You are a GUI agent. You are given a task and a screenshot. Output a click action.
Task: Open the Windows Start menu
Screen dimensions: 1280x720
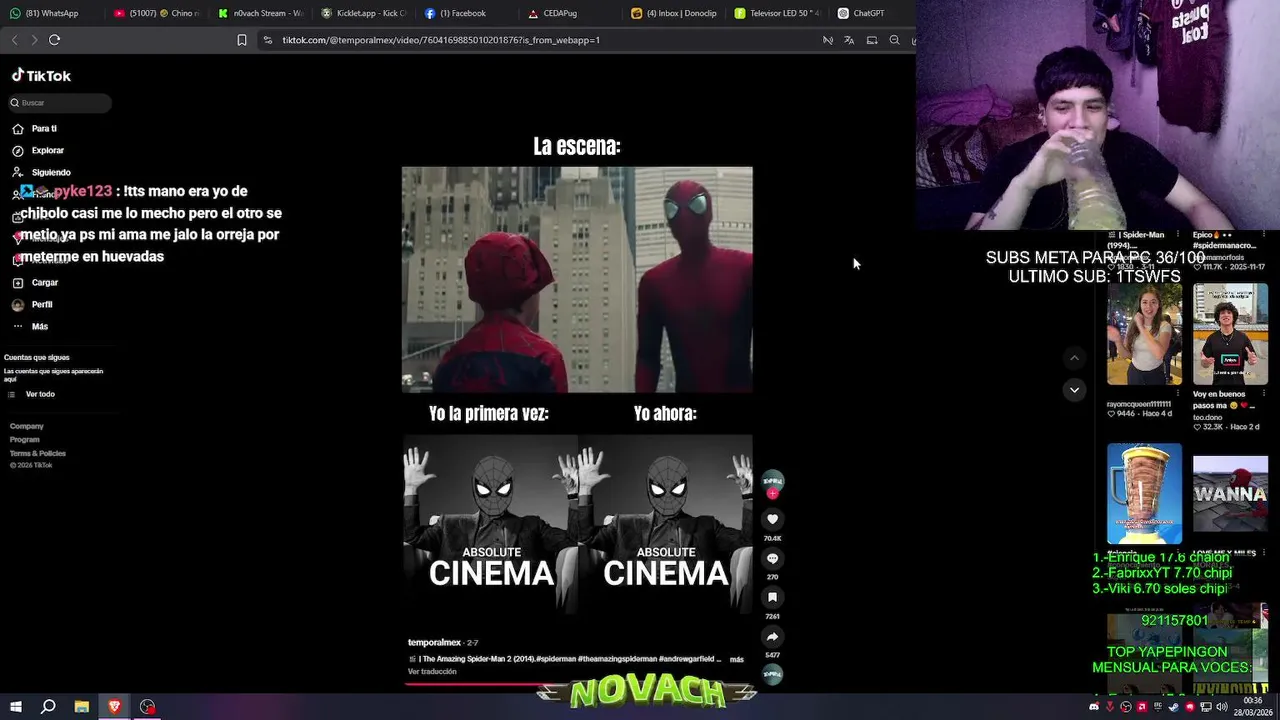pyautogui.click(x=15, y=707)
